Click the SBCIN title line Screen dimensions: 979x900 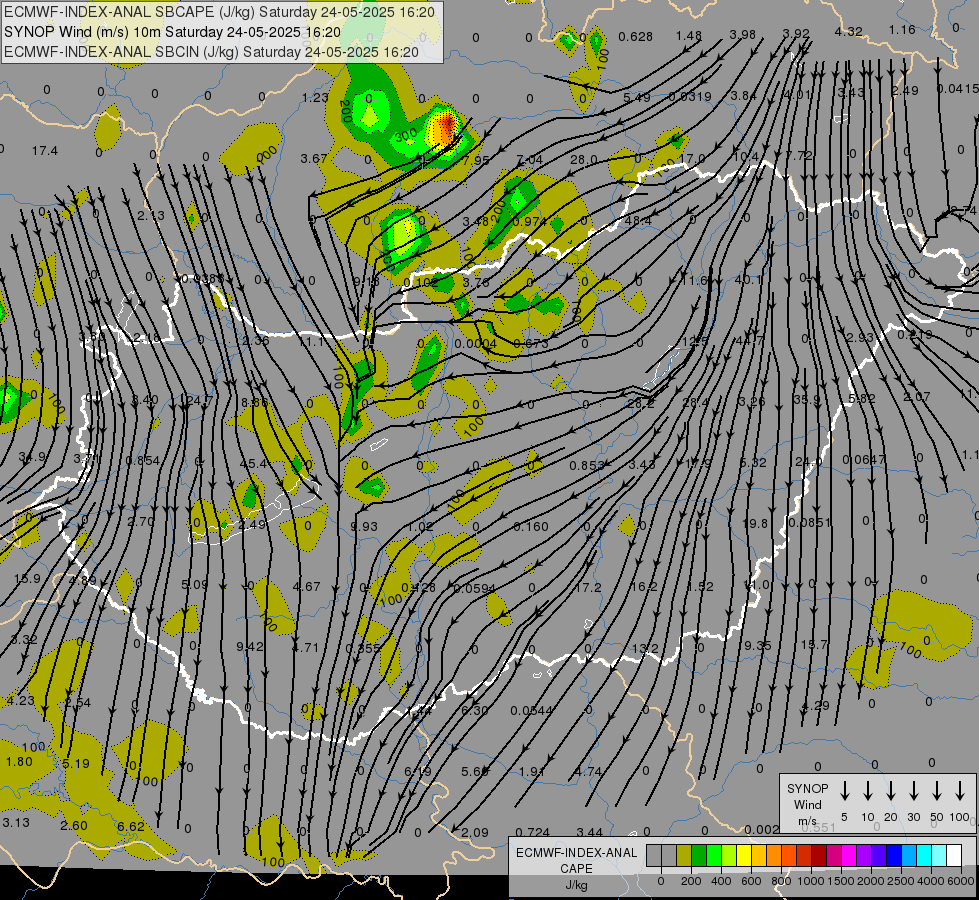click(x=211, y=52)
